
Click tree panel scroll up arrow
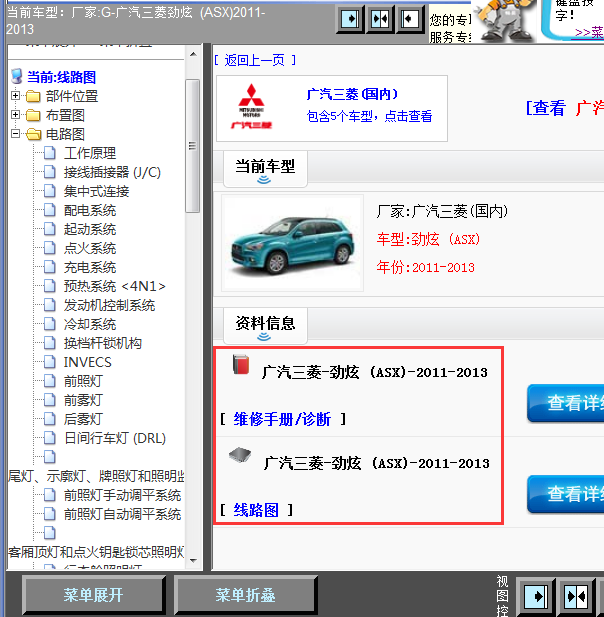(x=193, y=54)
